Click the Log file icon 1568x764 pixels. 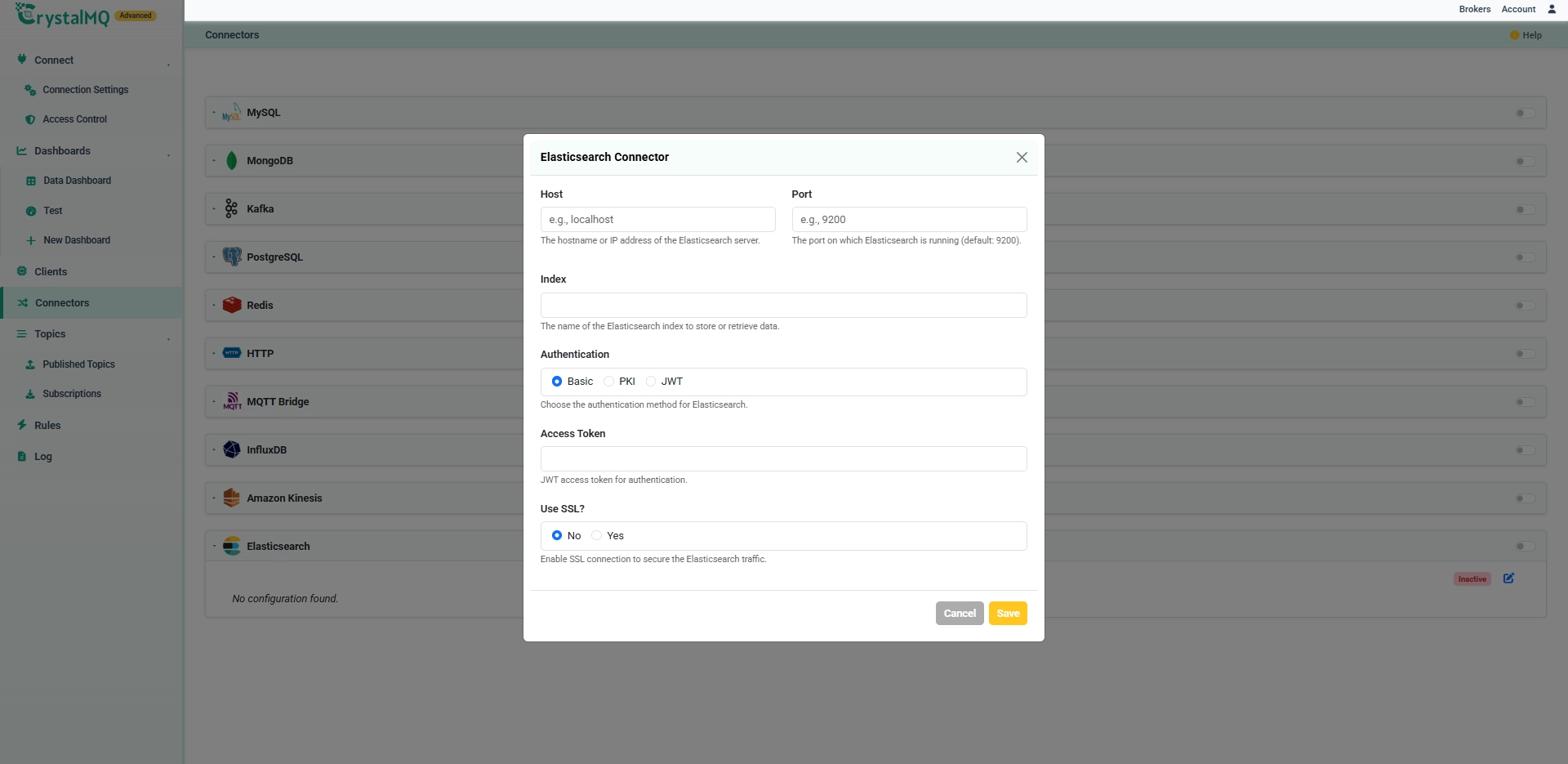(x=22, y=457)
